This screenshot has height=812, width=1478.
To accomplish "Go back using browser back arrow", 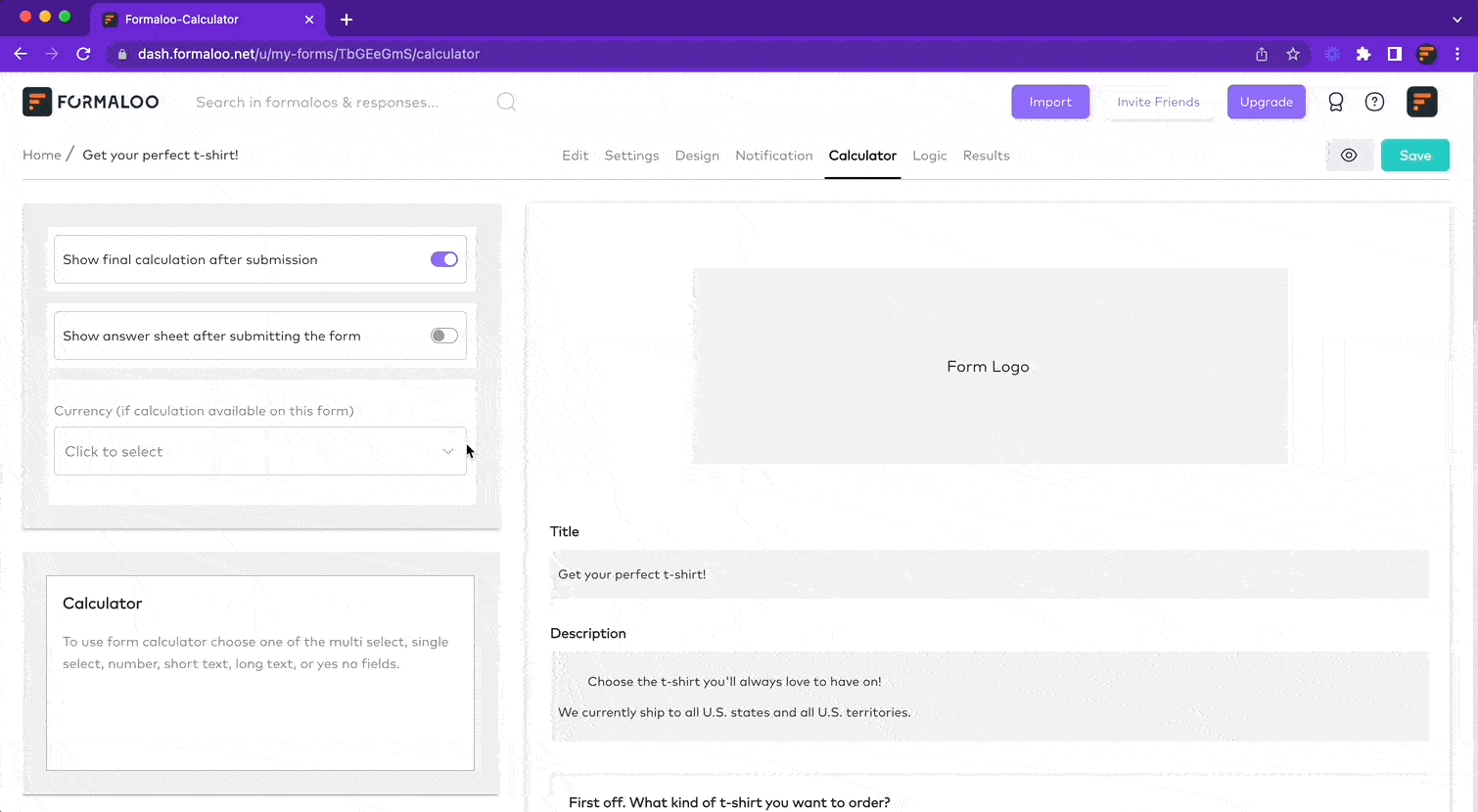I will tap(21, 54).
